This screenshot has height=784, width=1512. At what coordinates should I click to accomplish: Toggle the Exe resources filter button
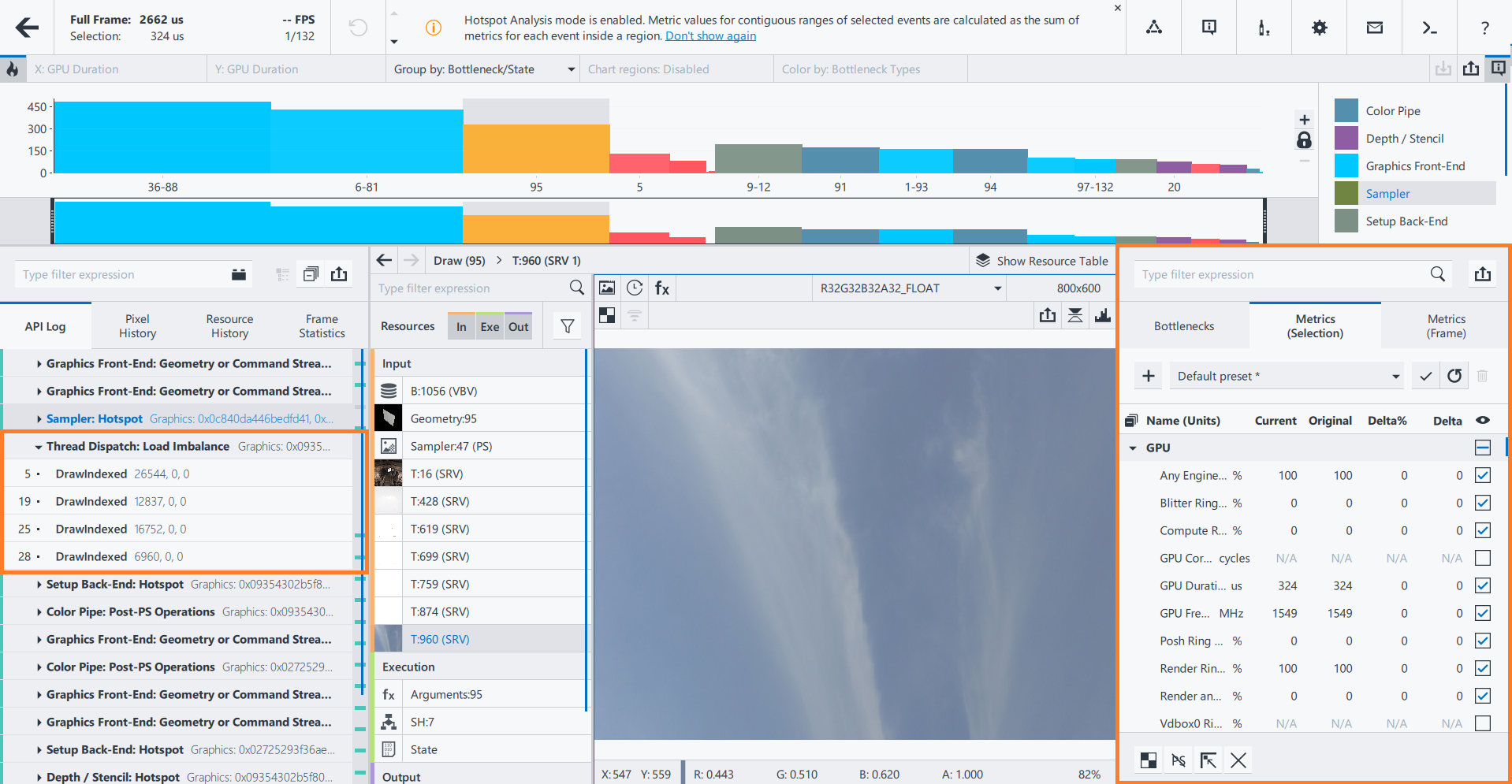(490, 327)
